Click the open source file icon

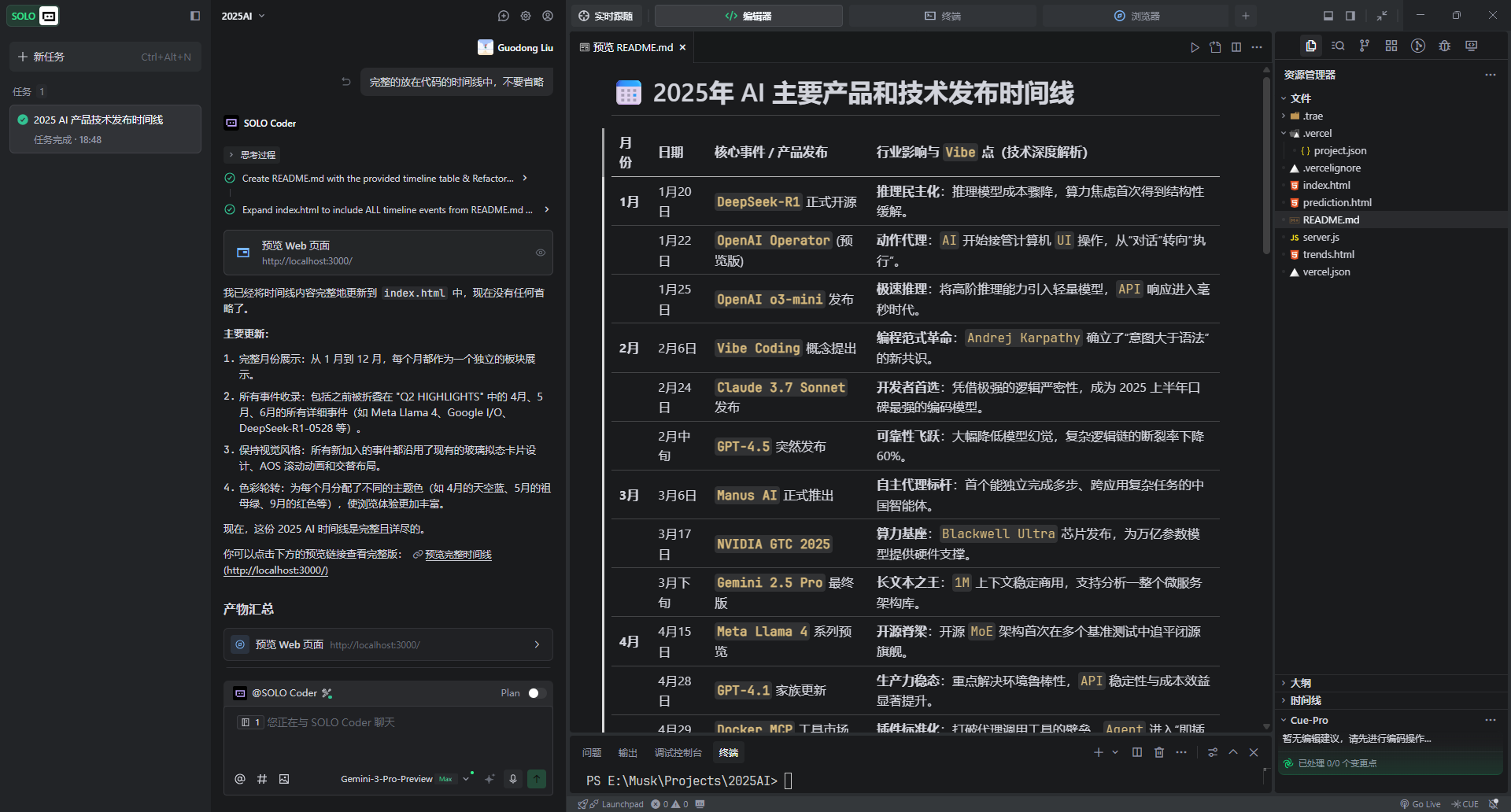(1215, 47)
